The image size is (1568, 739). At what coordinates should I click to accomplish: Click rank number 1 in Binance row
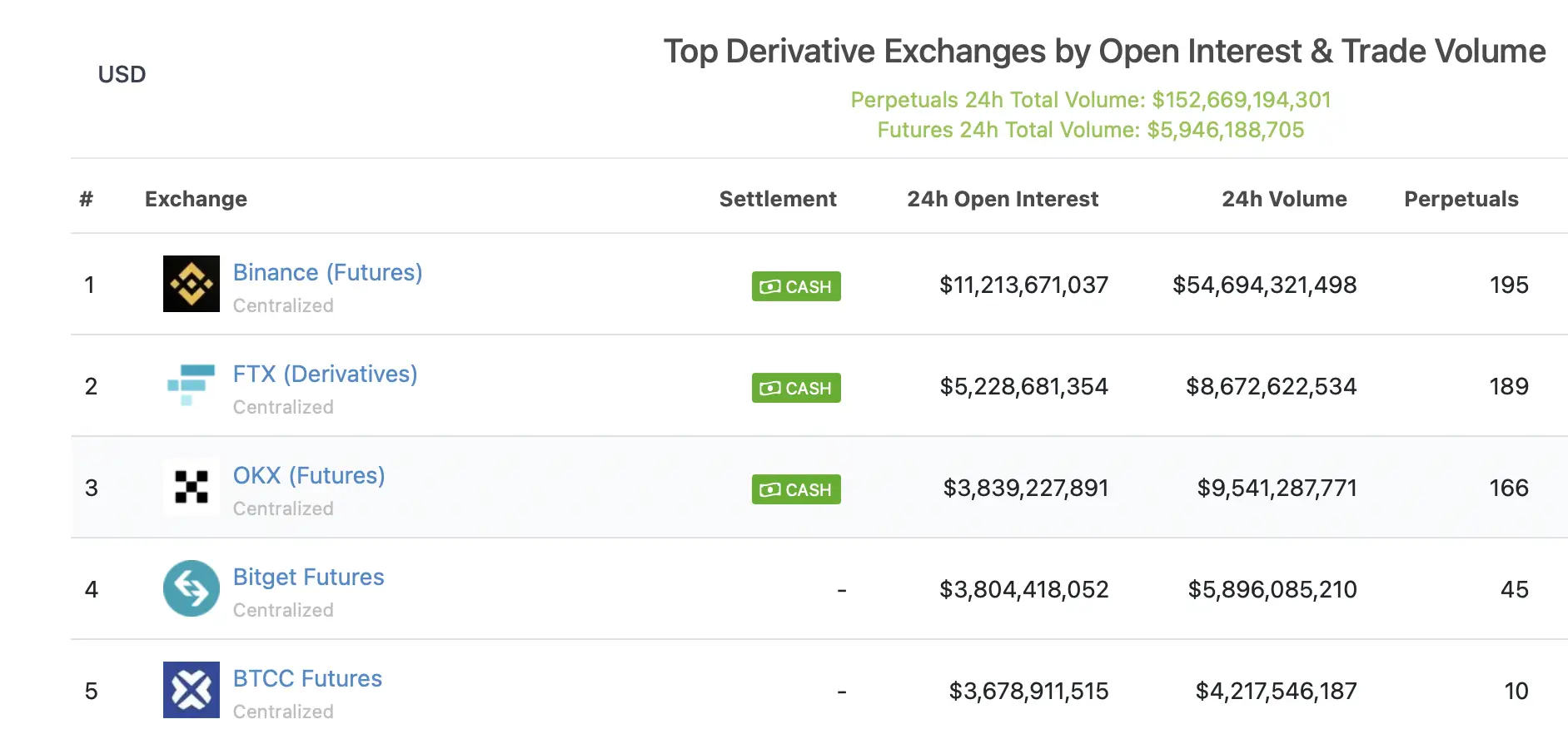pyautogui.click(x=90, y=285)
